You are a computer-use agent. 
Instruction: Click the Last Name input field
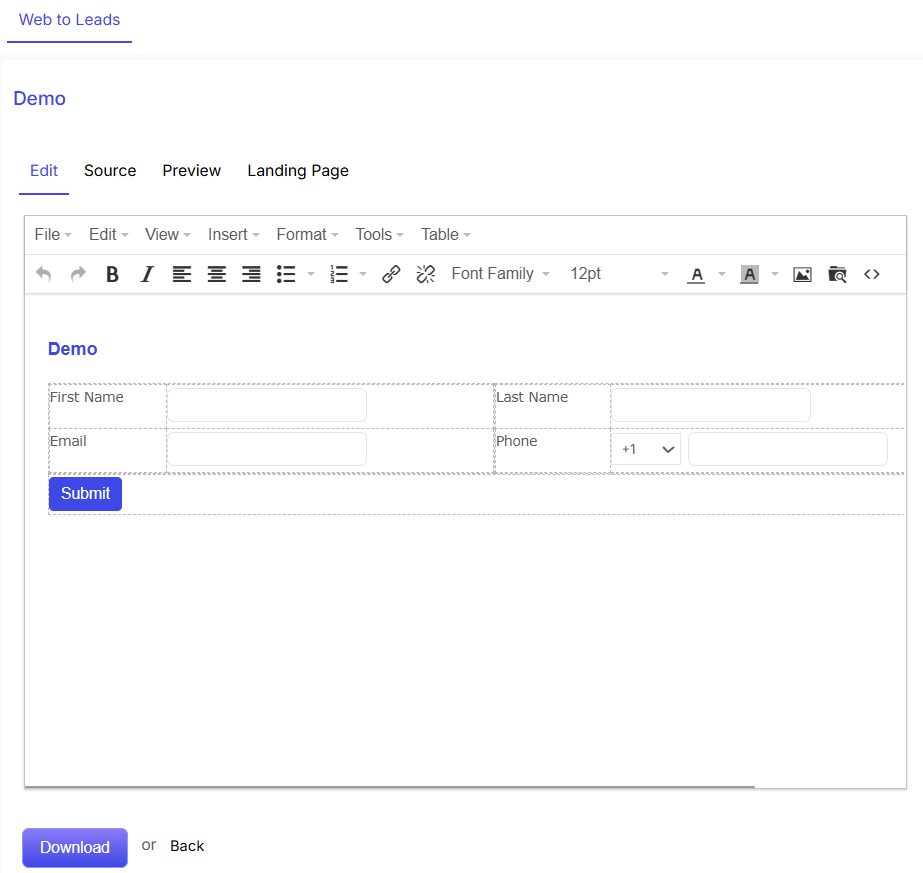coord(711,405)
